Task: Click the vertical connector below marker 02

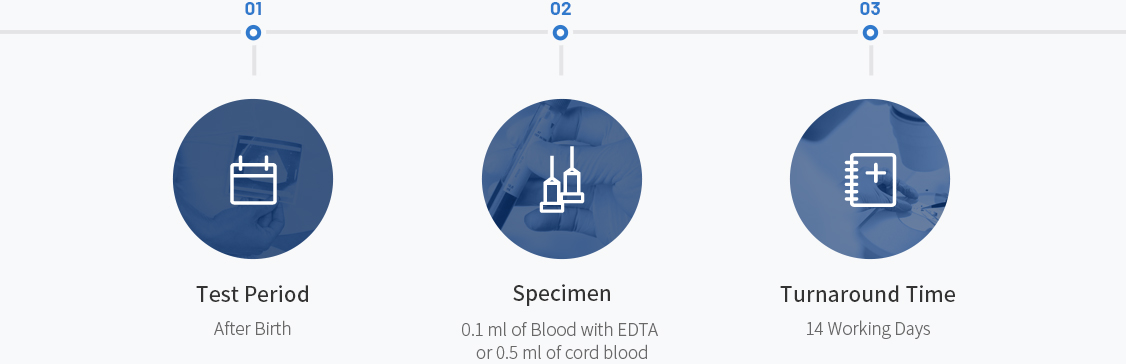Action: point(561,59)
